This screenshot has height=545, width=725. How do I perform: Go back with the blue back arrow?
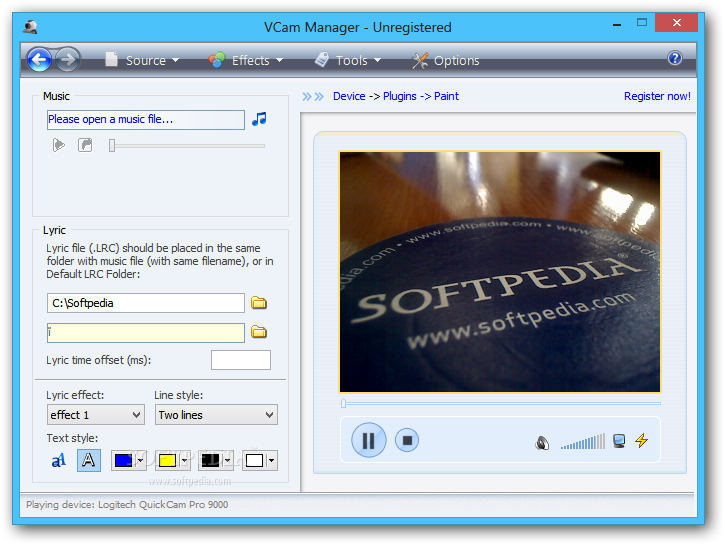pos(39,60)
